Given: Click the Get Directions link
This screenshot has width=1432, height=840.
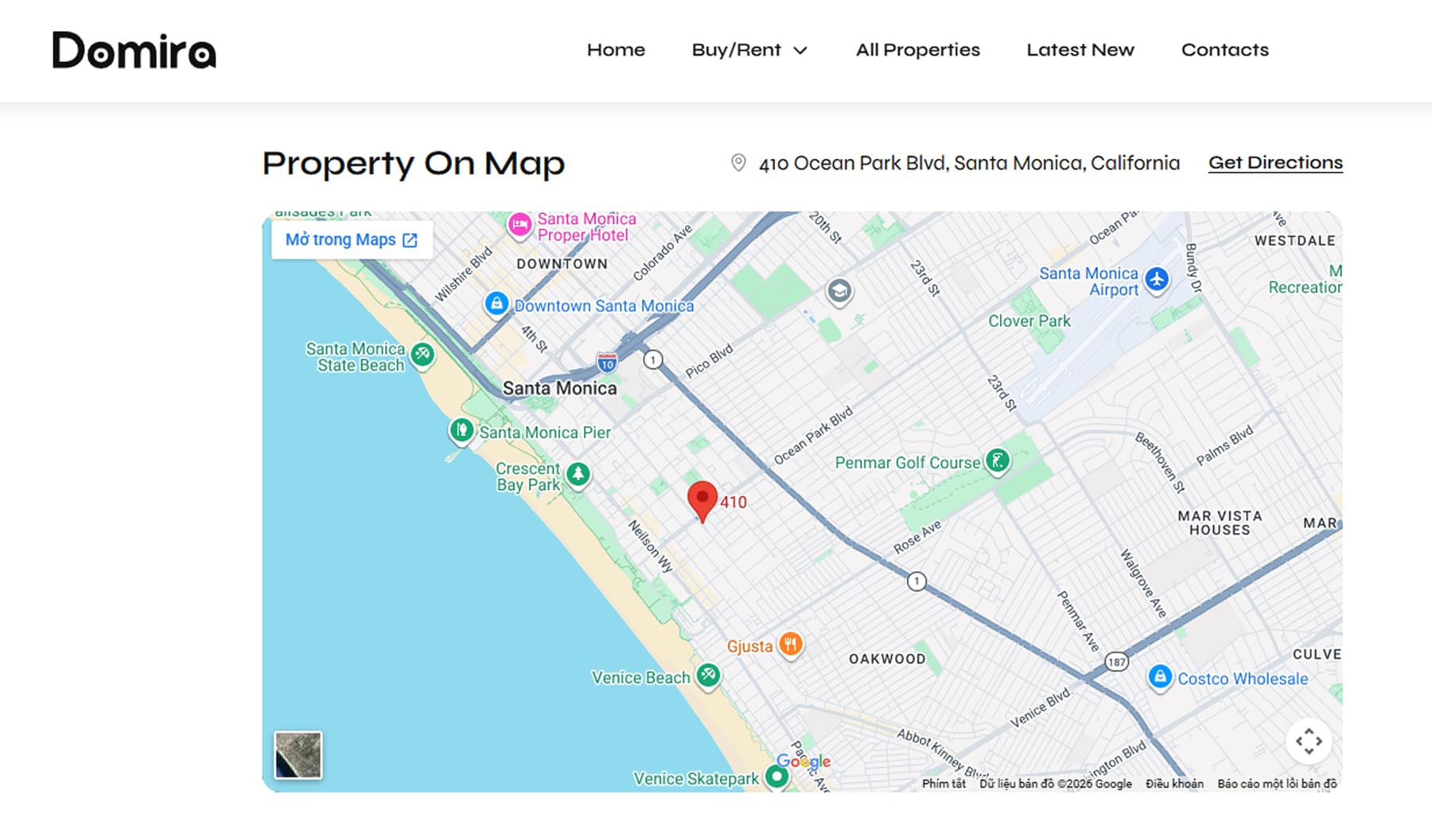Looking at the screenshot, I should 1275,163.
